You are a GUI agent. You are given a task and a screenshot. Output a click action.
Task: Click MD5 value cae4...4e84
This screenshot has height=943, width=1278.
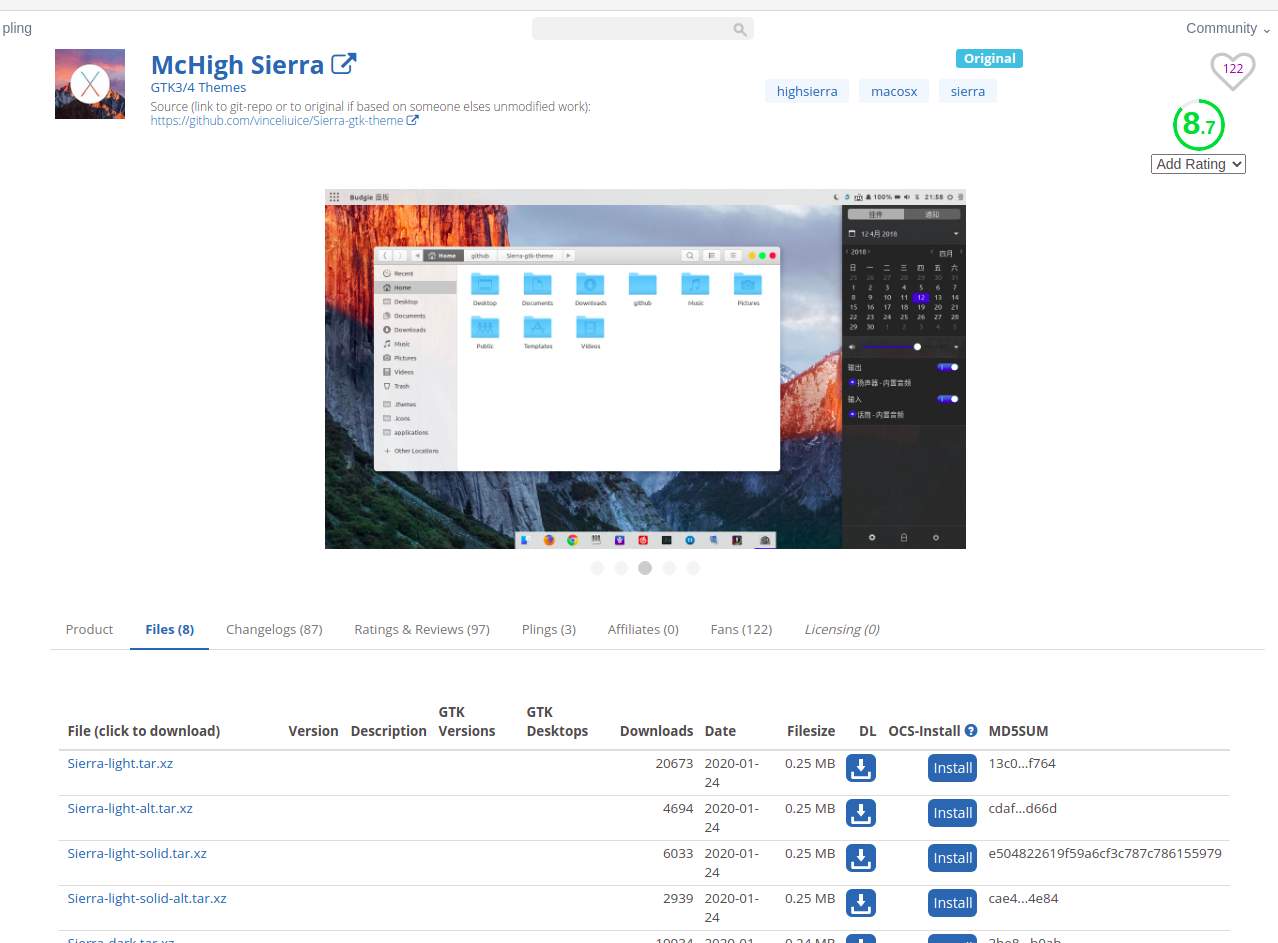(x=1023, y=898)
